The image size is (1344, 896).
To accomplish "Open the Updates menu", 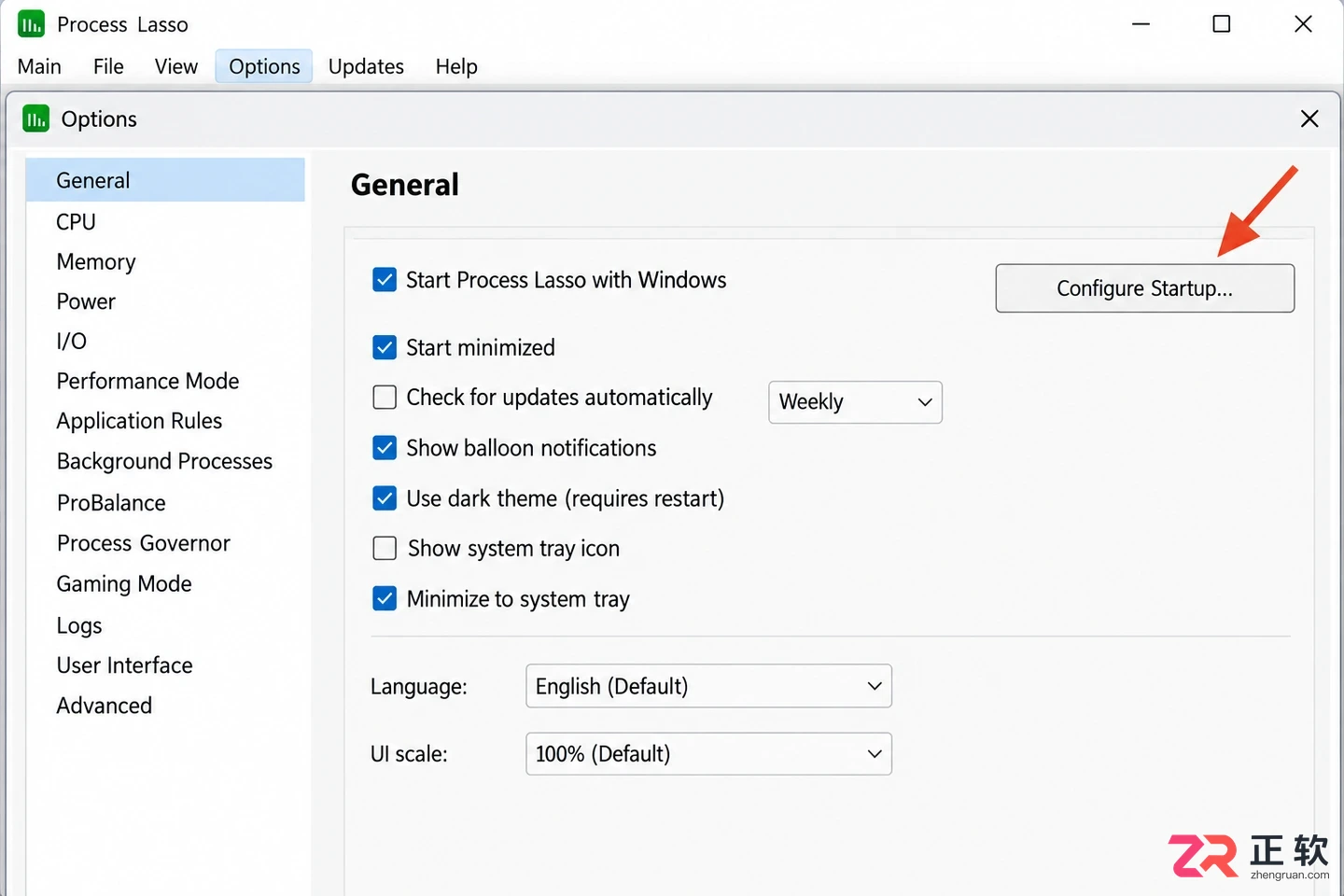I will click(x=366, y=66).
